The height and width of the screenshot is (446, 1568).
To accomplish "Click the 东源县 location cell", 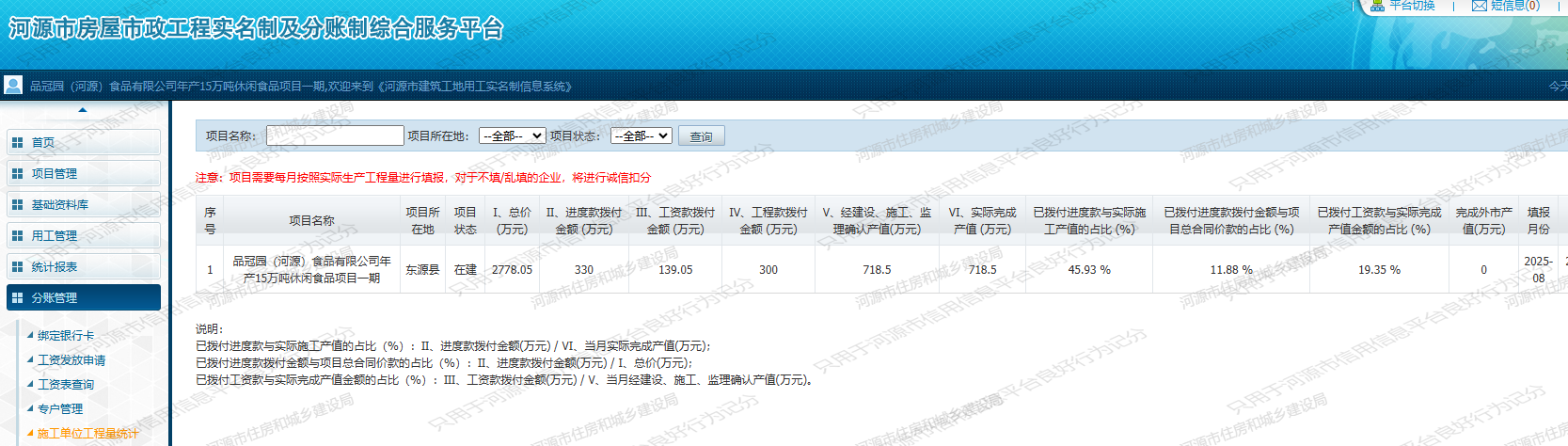I will (x=422, y=269).
